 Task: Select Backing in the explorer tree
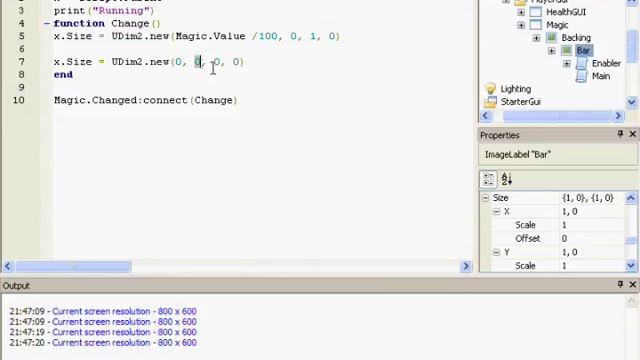[576, 38]
